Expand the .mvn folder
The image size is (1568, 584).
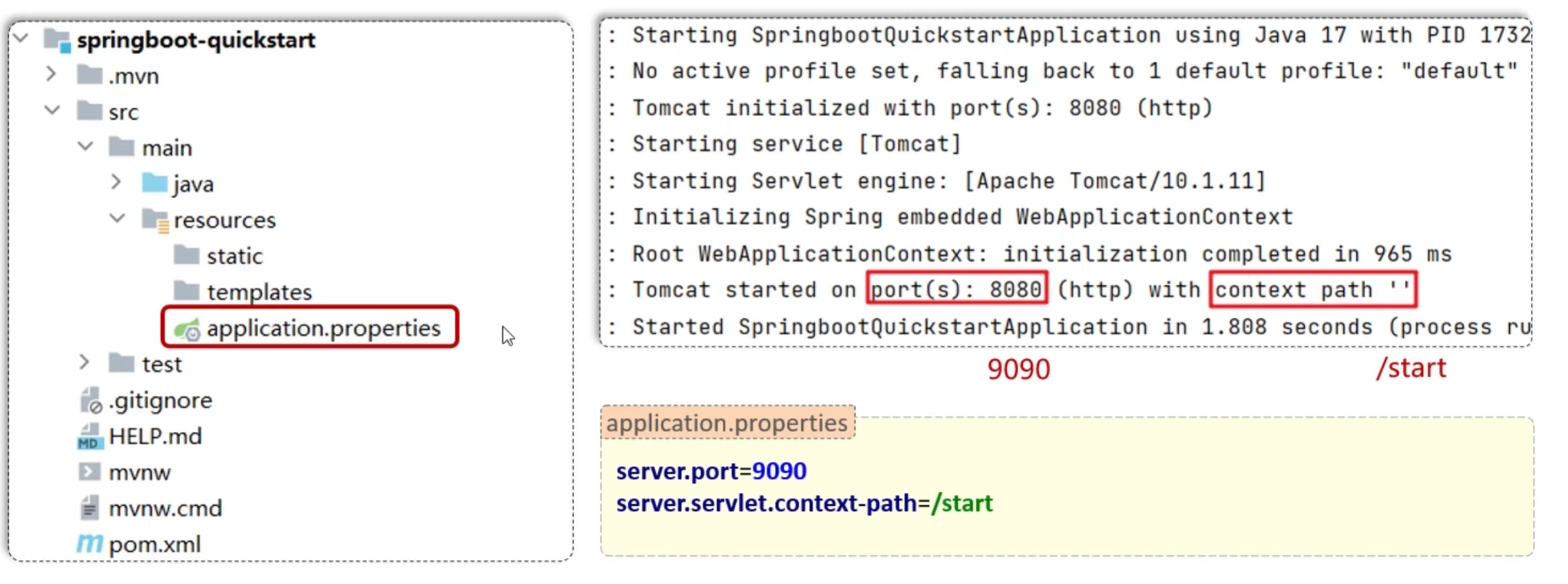click(x=52, y=73)
